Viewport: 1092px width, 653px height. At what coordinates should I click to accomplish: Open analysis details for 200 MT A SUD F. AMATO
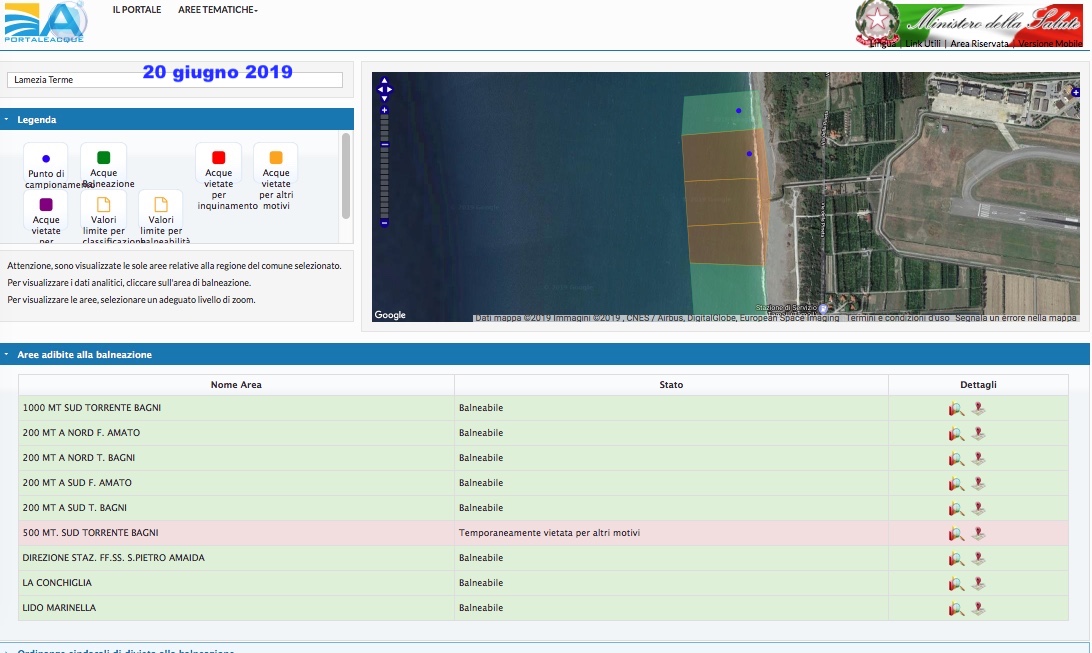tap(956, 484)
